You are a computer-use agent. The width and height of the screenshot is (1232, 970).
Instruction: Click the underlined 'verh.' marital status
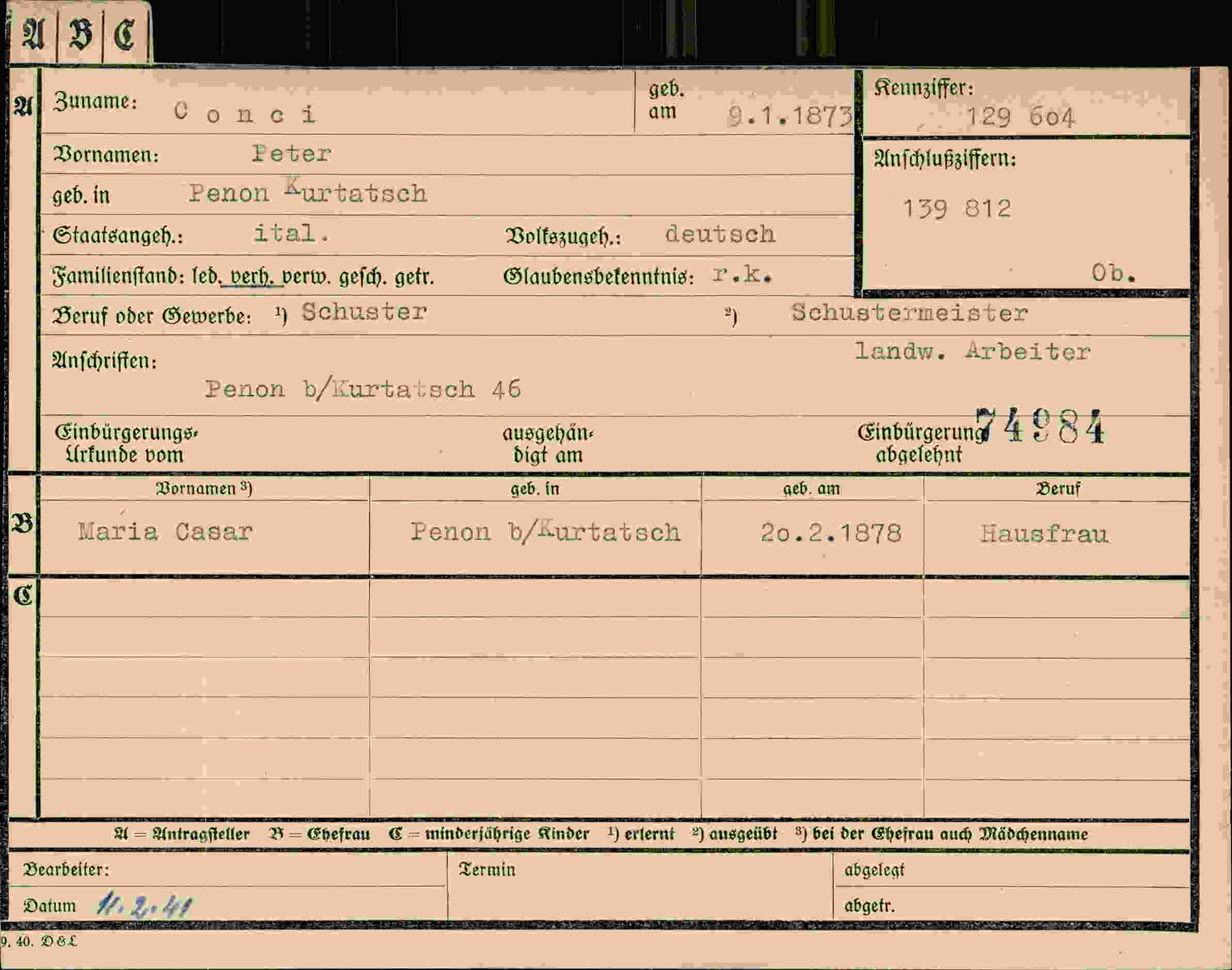(x=252, y=276)
